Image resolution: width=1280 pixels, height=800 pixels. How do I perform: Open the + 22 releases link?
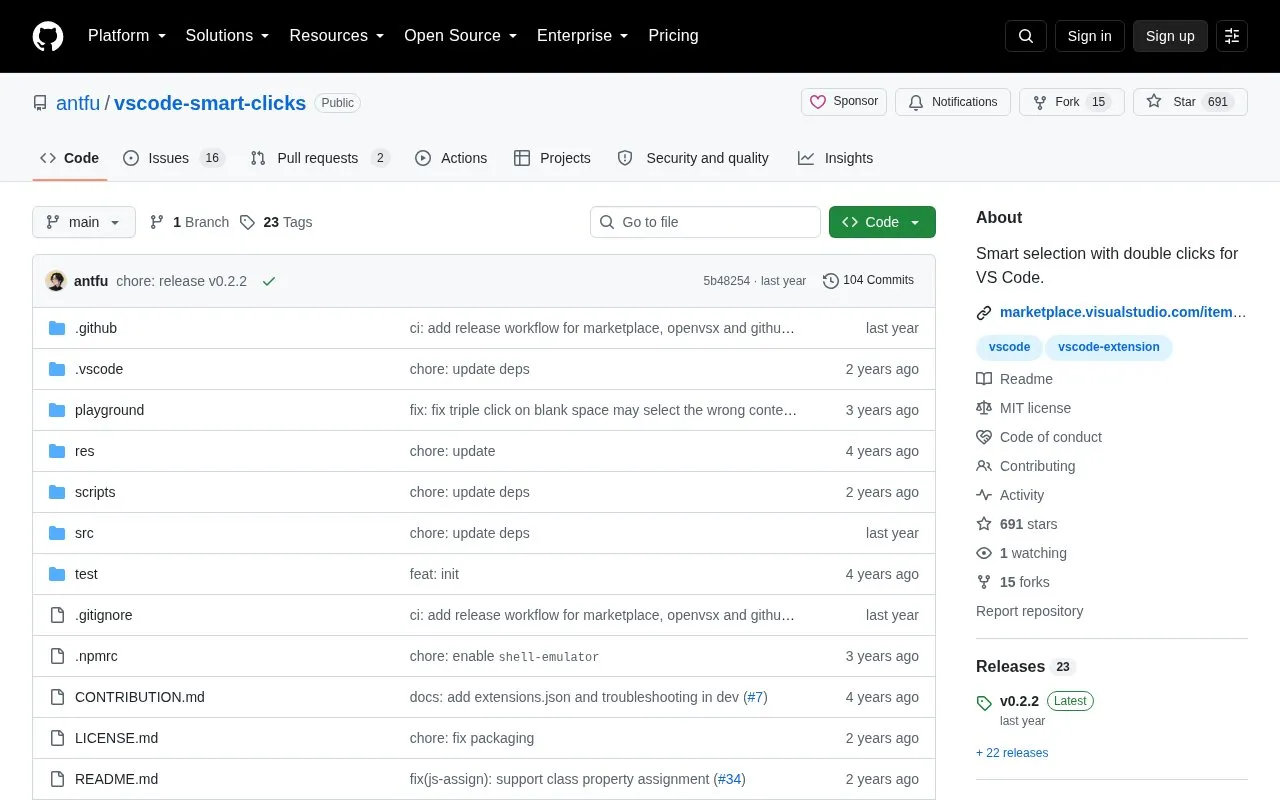(x=1012, y=753)
